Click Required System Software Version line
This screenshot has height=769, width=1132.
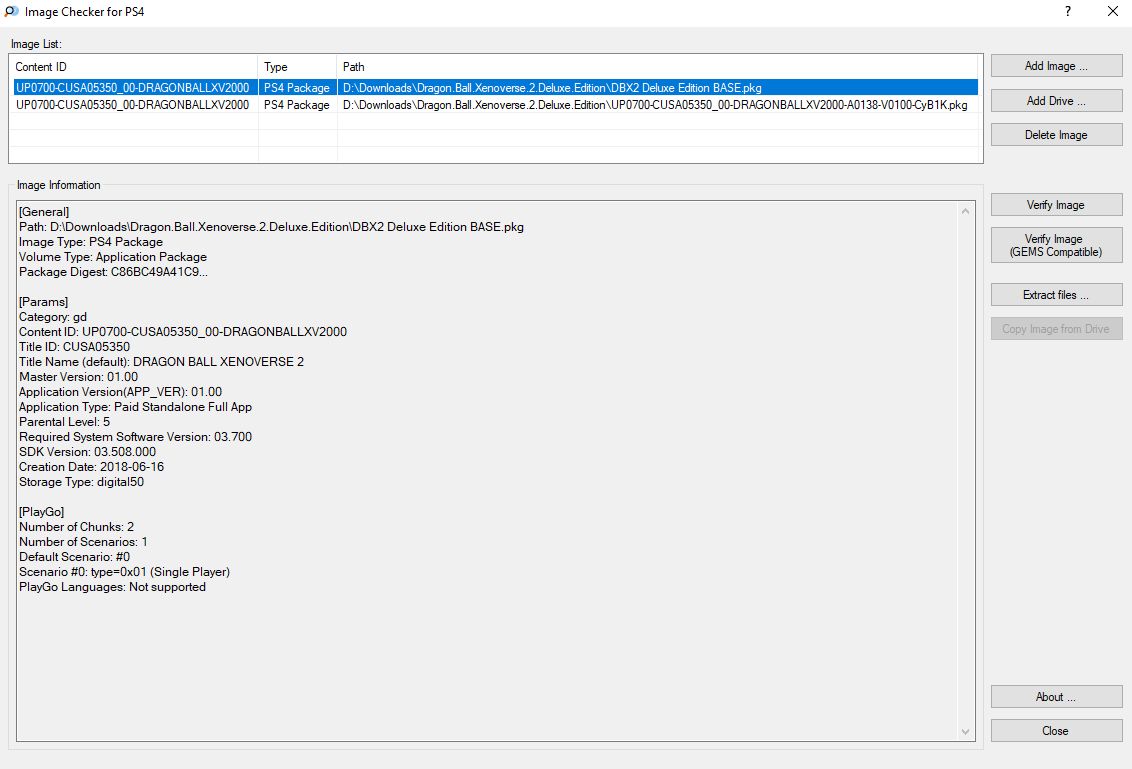pos(136,437)
